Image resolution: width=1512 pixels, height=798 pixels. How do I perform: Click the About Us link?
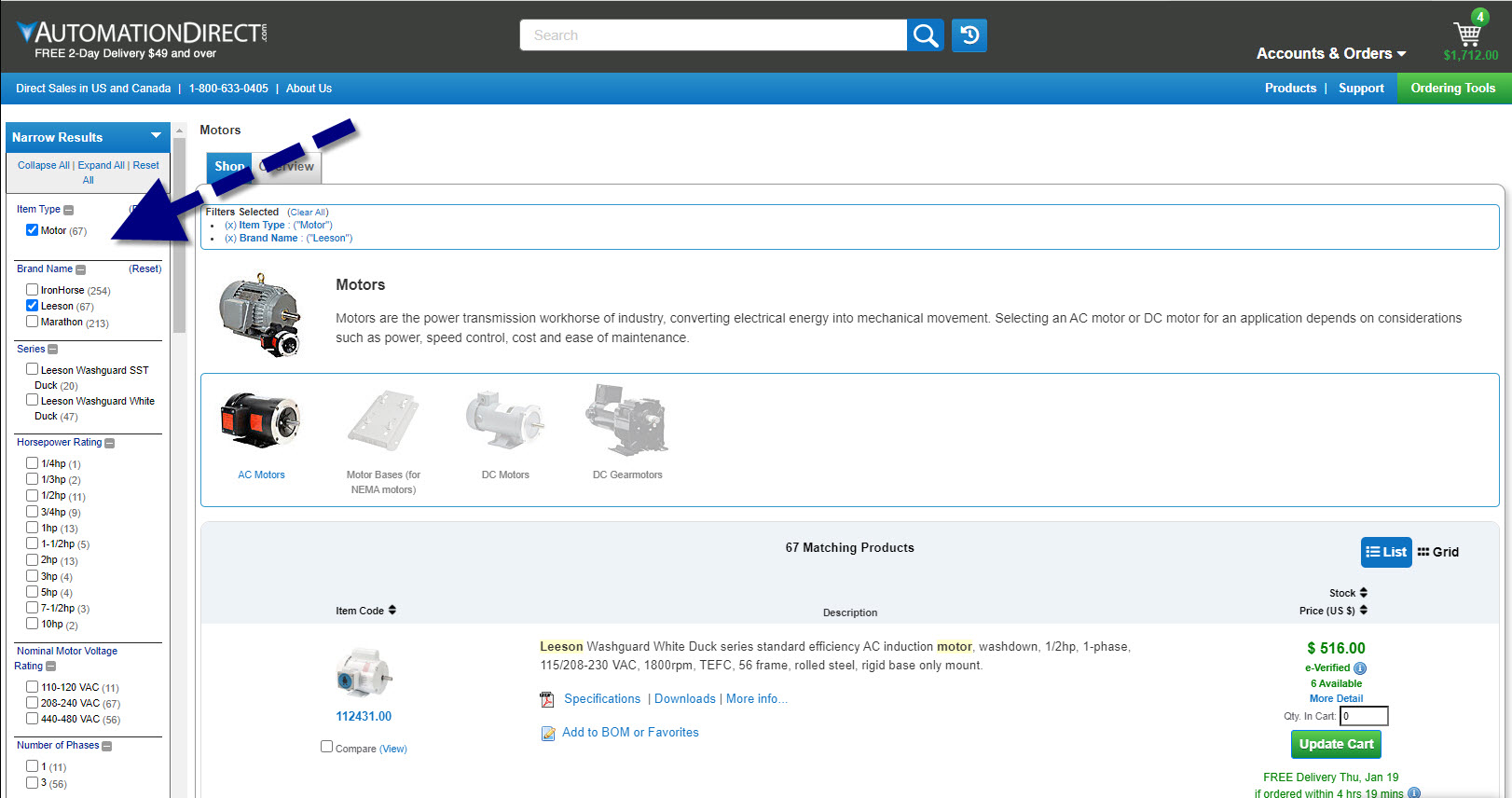tap(309, 89)
